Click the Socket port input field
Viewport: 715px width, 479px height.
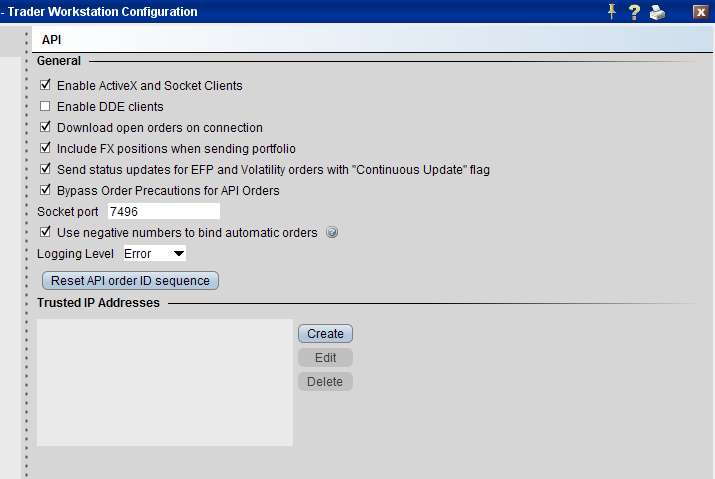162,212
